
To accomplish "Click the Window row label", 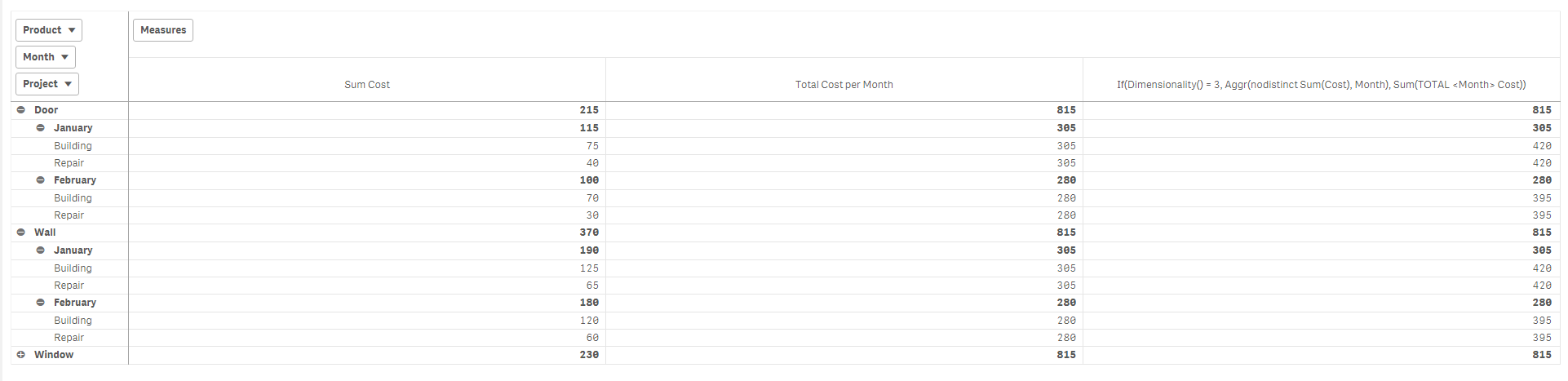I will pos(54,355).
